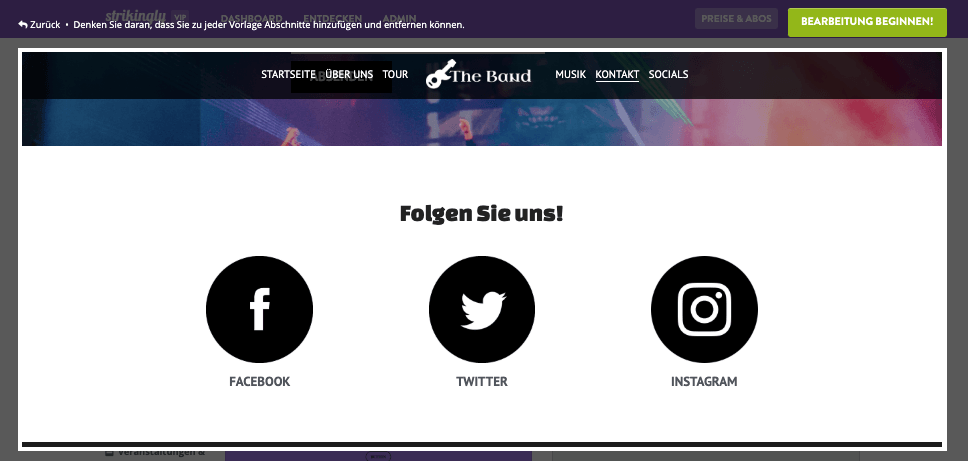
Task: Select Socials in template navigation
Action: (668, 74)
